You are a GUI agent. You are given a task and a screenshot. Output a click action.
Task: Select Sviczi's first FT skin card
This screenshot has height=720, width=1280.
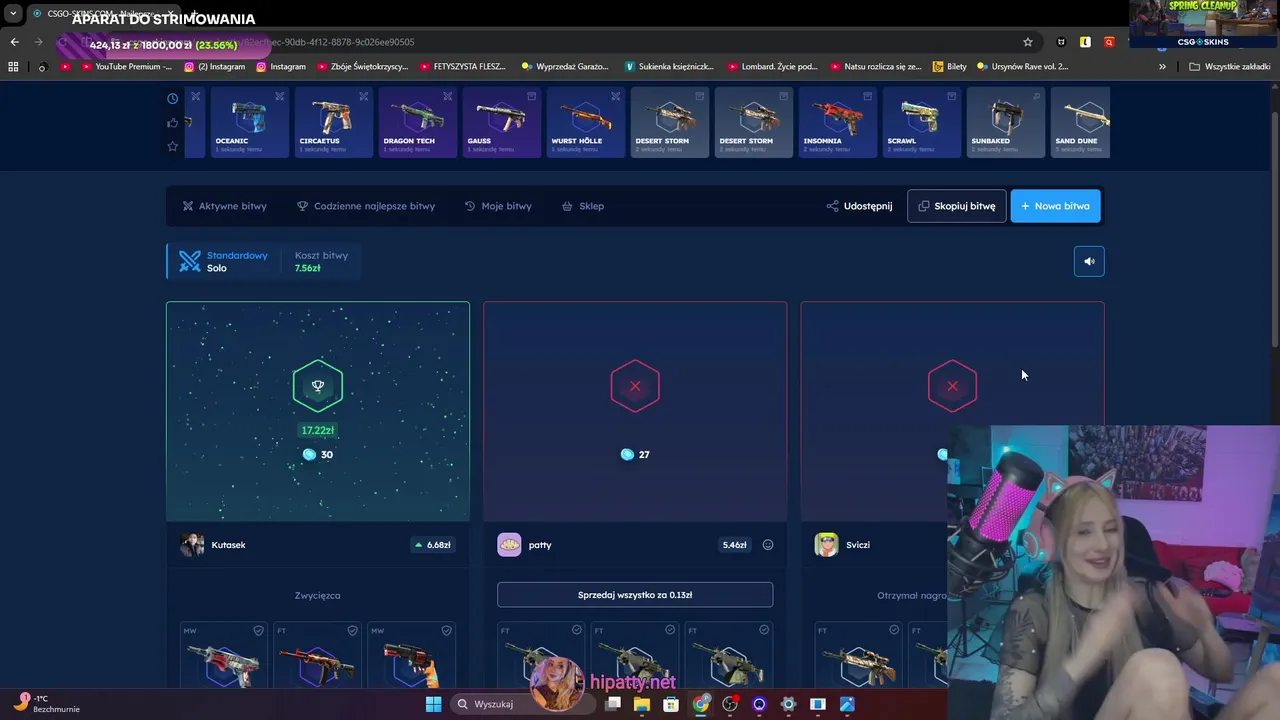click(858, 654)
